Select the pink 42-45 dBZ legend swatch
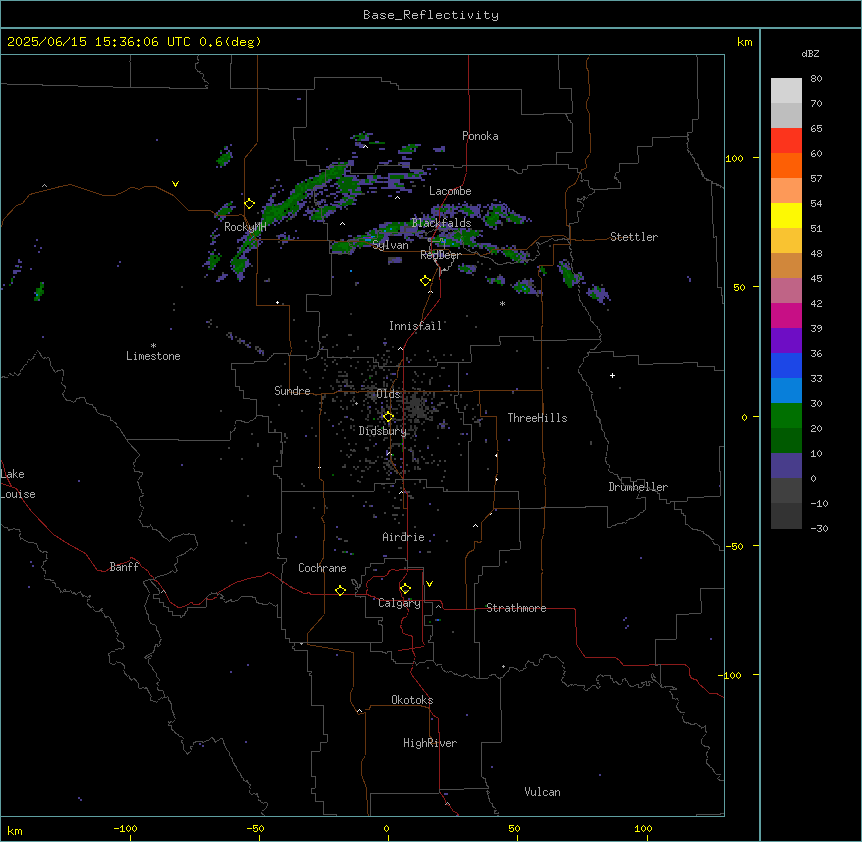862x842 pixels. click(786, 291)
